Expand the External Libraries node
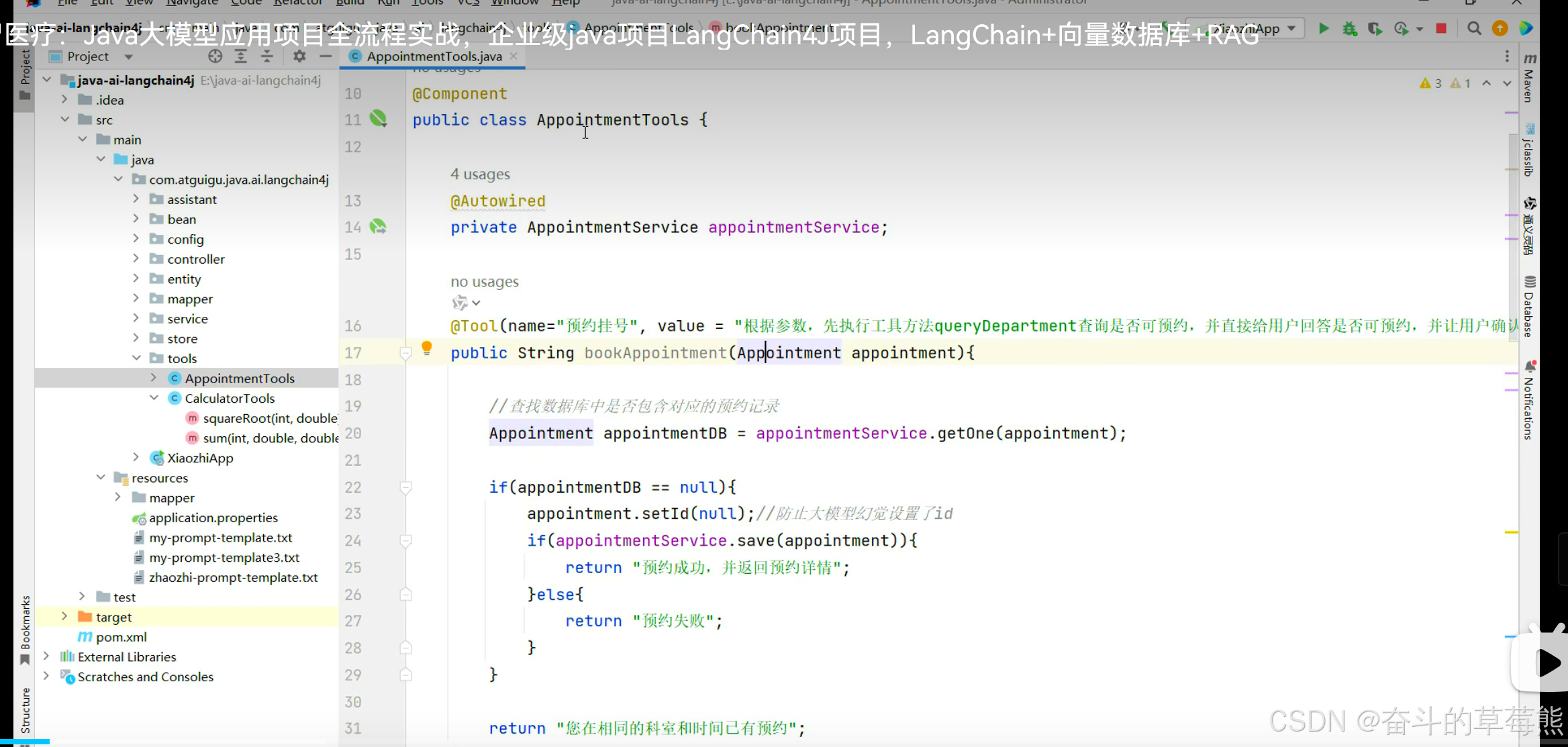 (46, 656)
